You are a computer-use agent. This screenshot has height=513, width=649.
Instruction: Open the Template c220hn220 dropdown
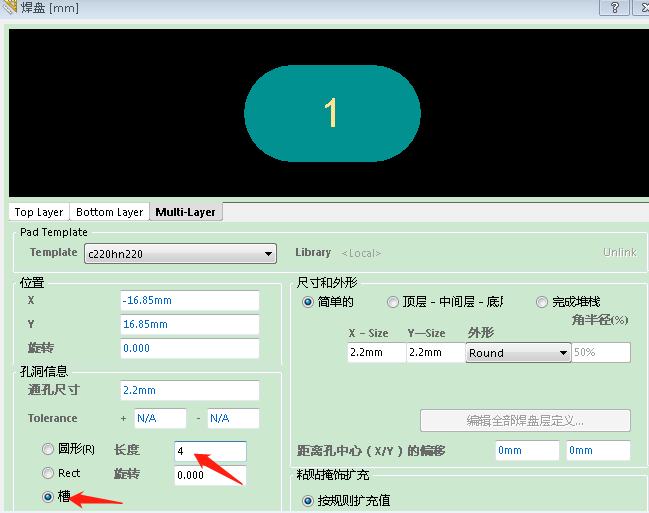[180, 253]
